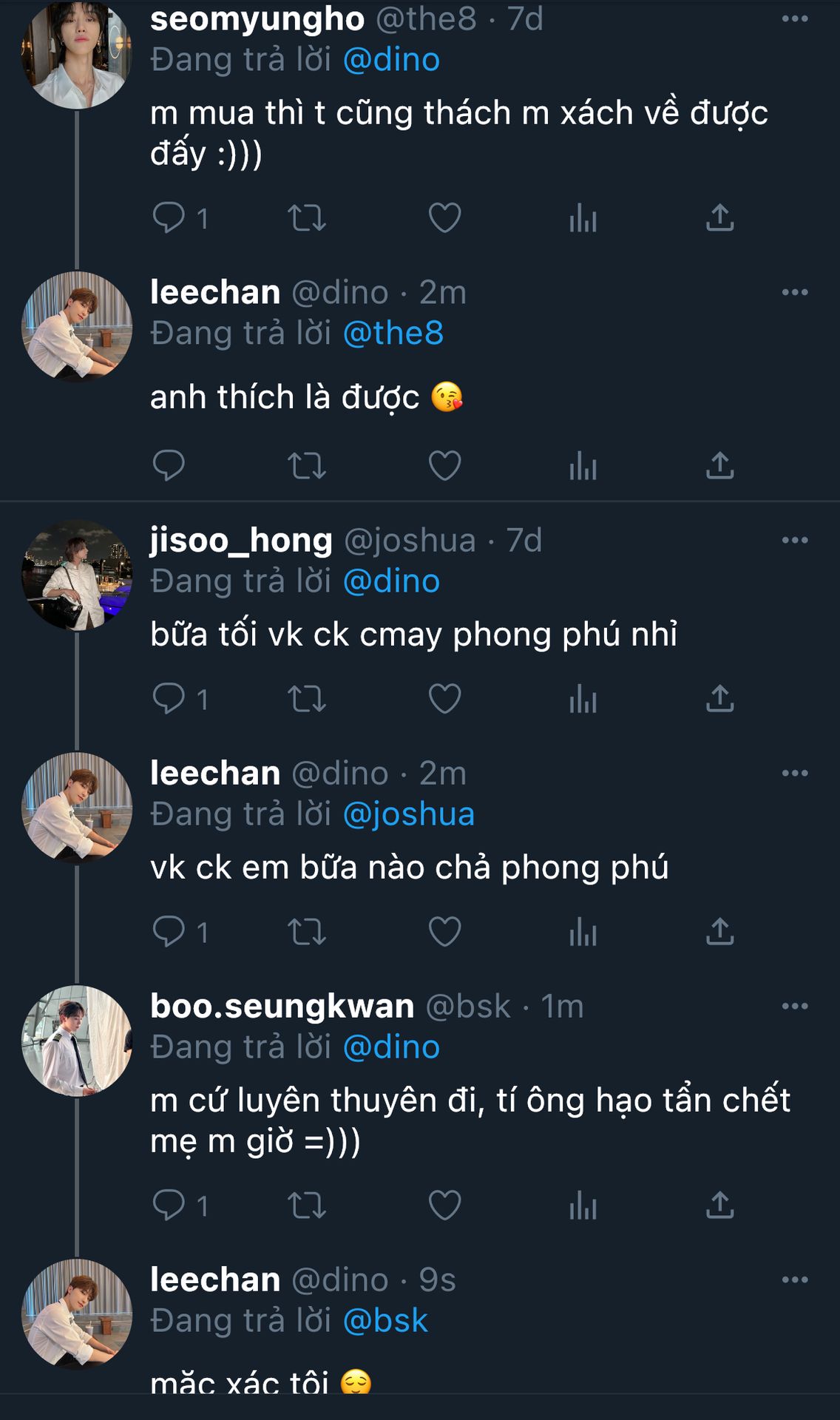Open more options menu on jisoo_hong's tweet
The image size is (840, 1420).
(795, 541)
